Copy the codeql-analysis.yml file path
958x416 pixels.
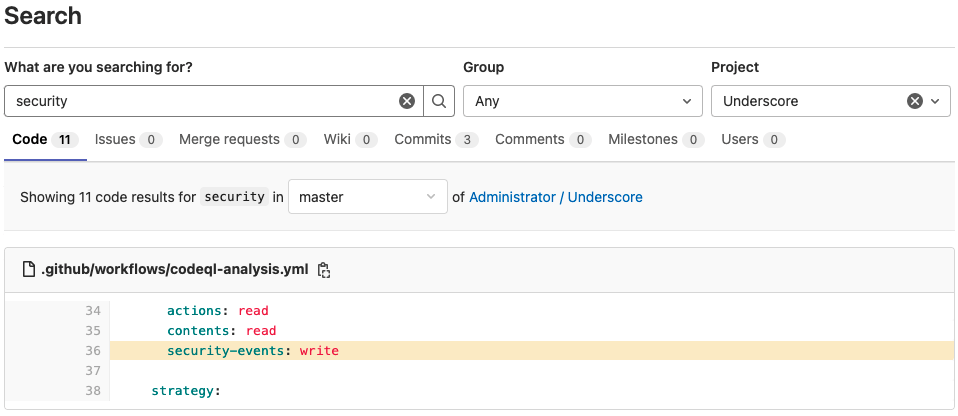coord(324,270)
